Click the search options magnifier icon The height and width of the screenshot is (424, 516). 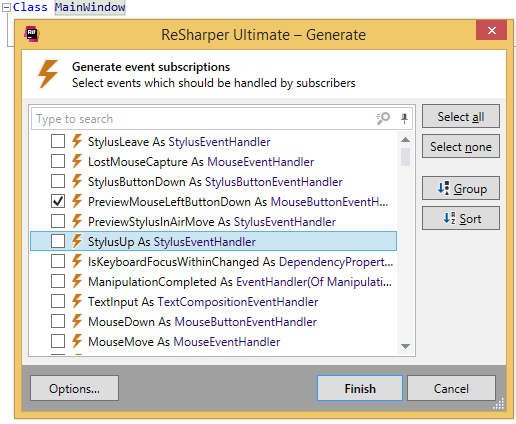click(x=383, y=118)
